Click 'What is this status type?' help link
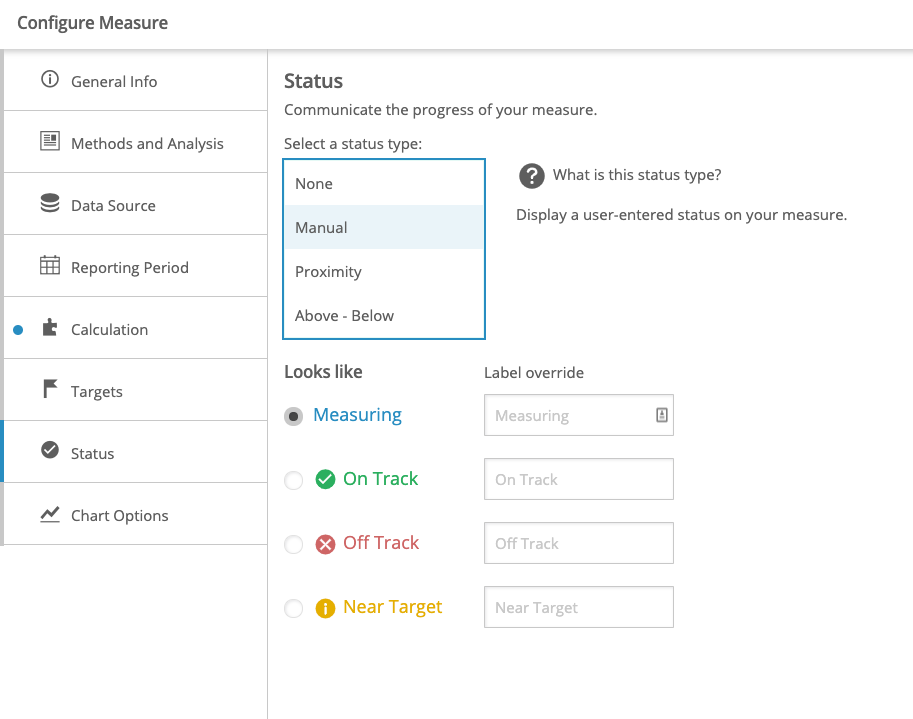 637,175
